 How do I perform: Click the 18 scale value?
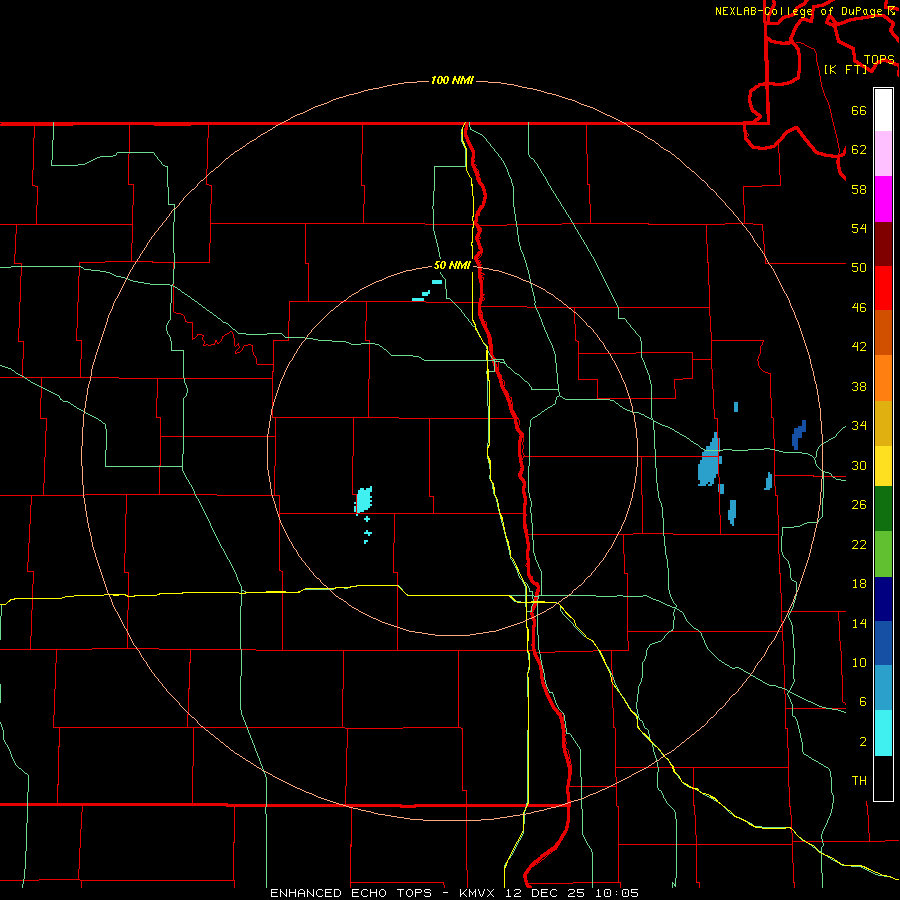tap(859, 584)
